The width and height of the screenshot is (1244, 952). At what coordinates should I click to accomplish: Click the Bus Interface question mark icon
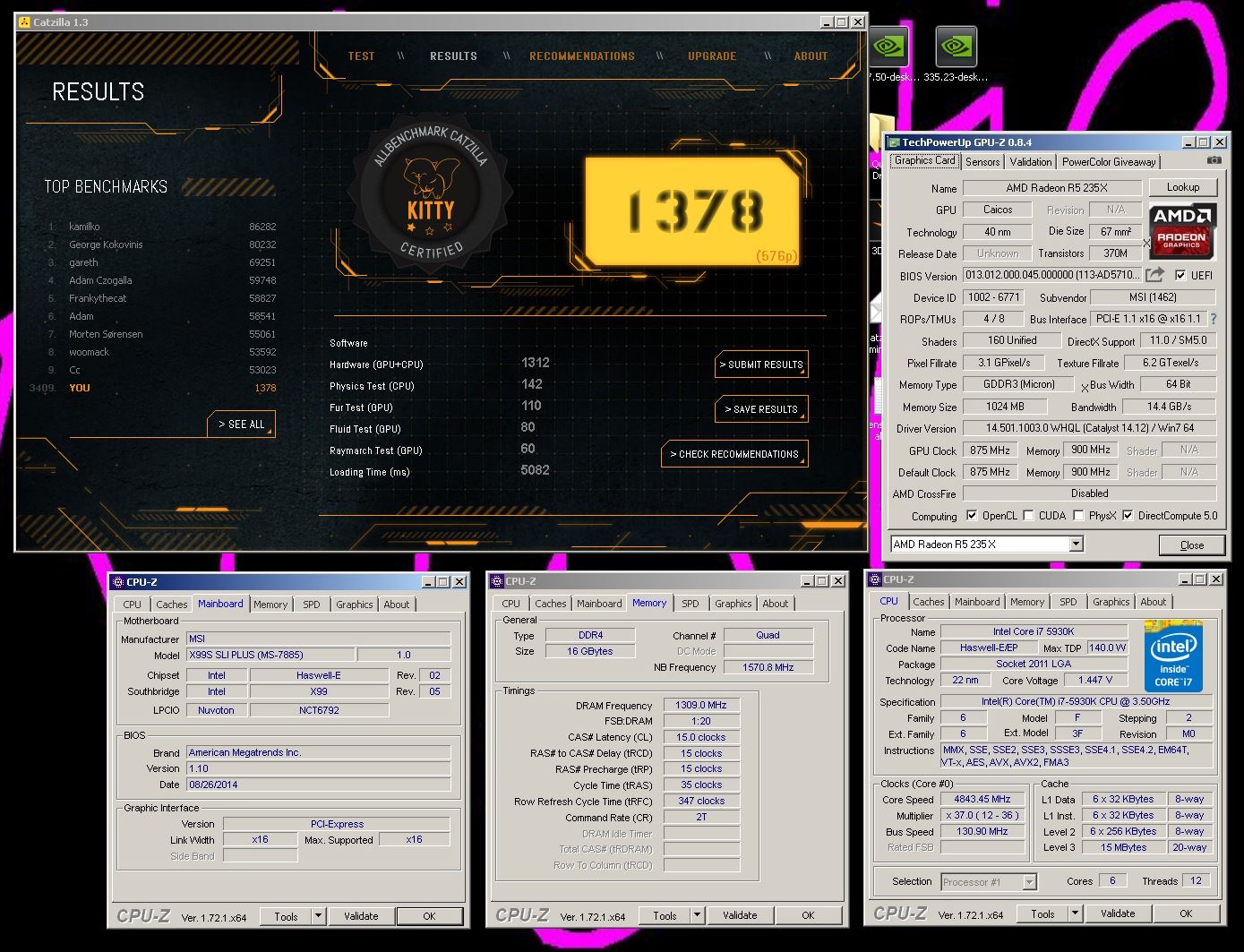1214,319
